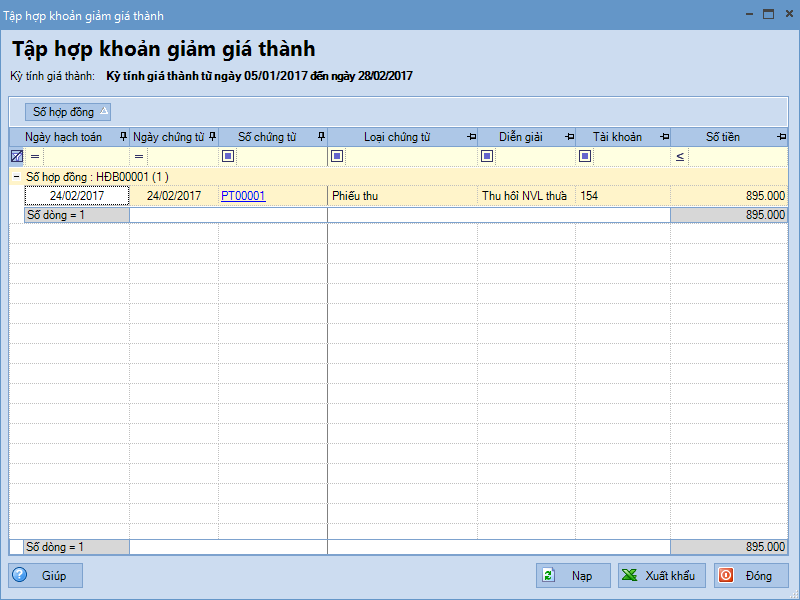Sort by Số tiền column header
The image size is (800, 600).
[722, 137]
